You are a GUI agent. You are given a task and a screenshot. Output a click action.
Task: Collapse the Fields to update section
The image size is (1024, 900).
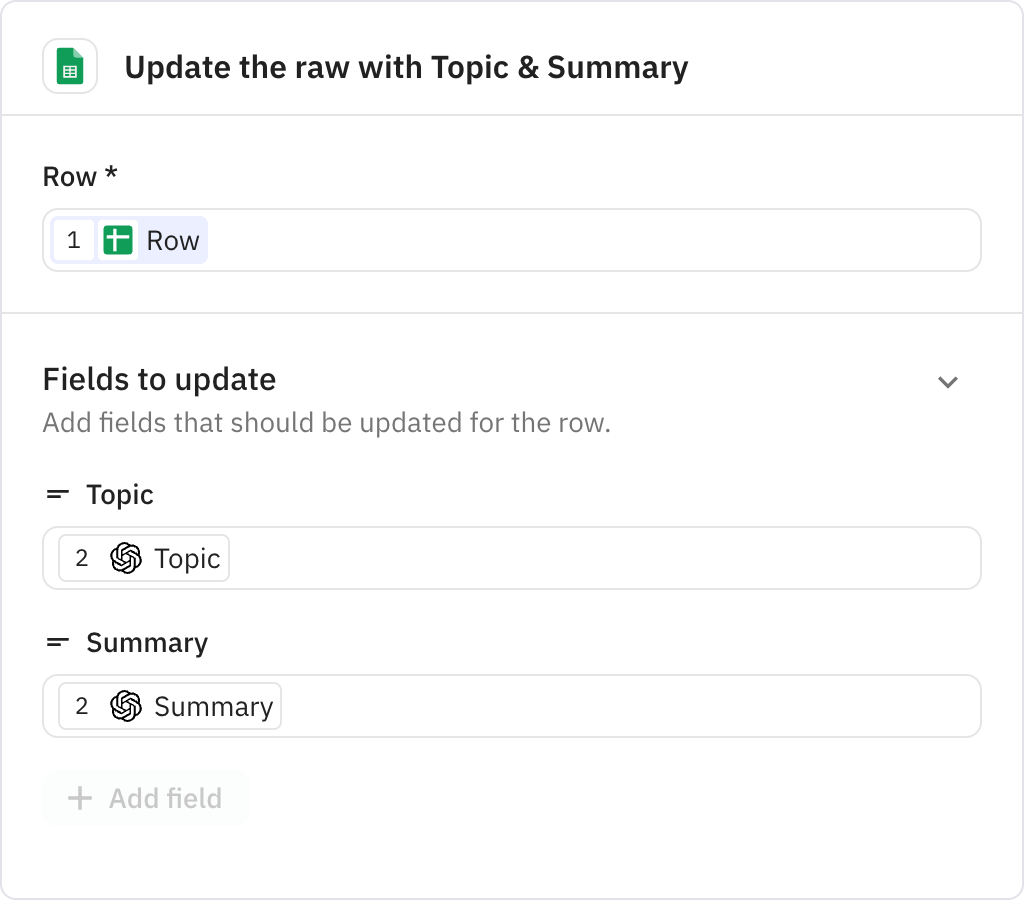948,382
